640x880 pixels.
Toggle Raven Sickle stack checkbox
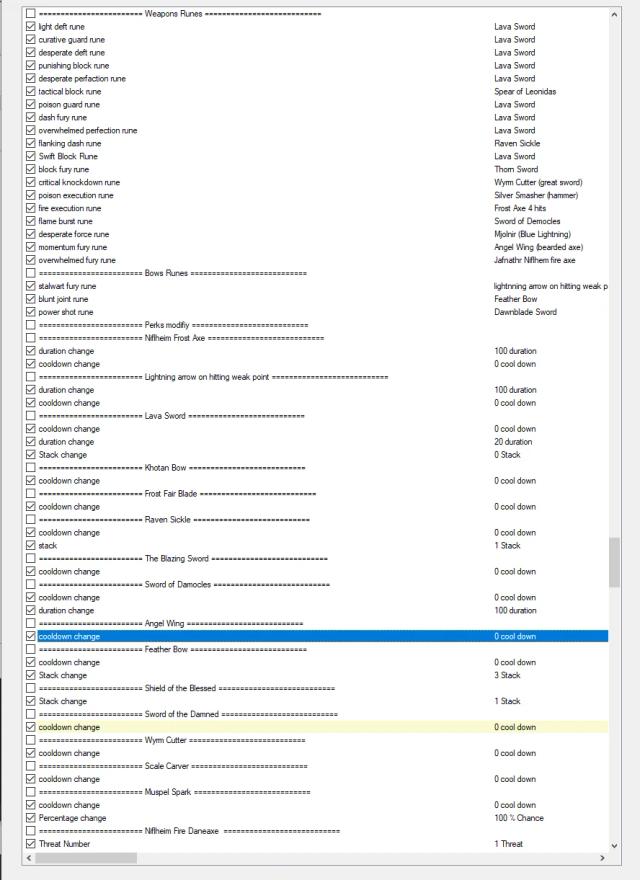point(31,546)
